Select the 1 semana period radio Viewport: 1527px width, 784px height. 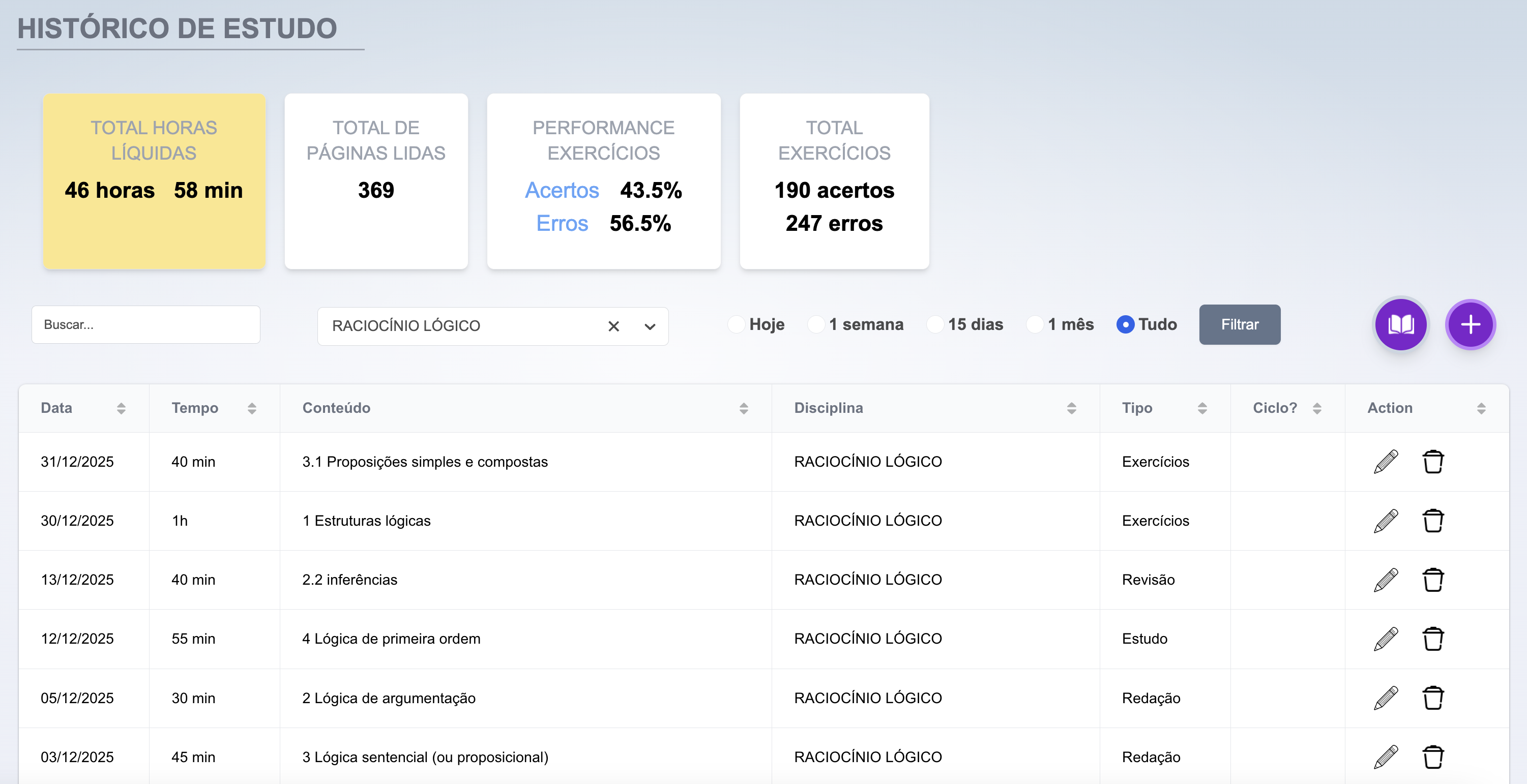[816, 325]
